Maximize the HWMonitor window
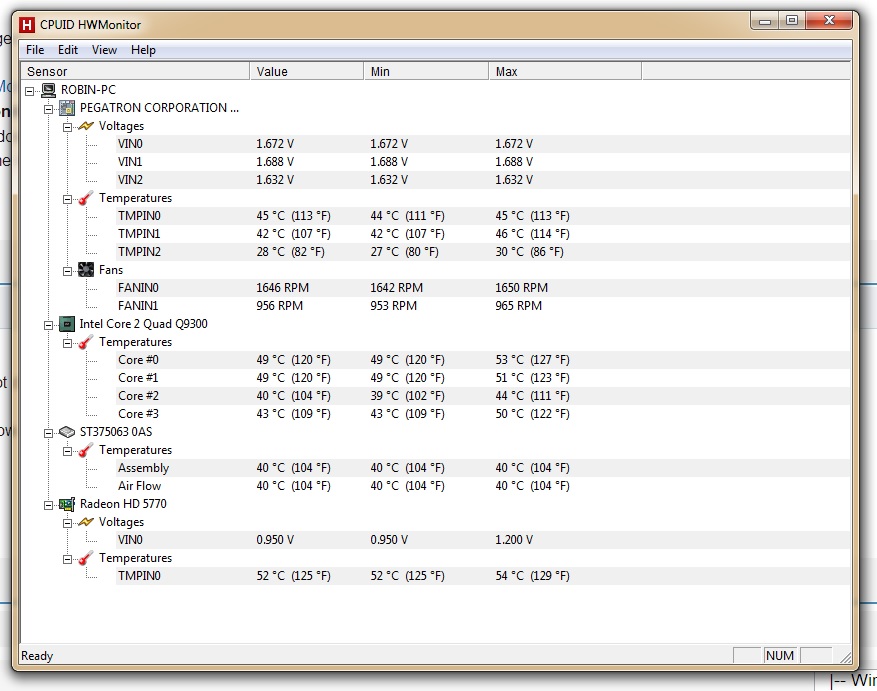 click(791, 21)
